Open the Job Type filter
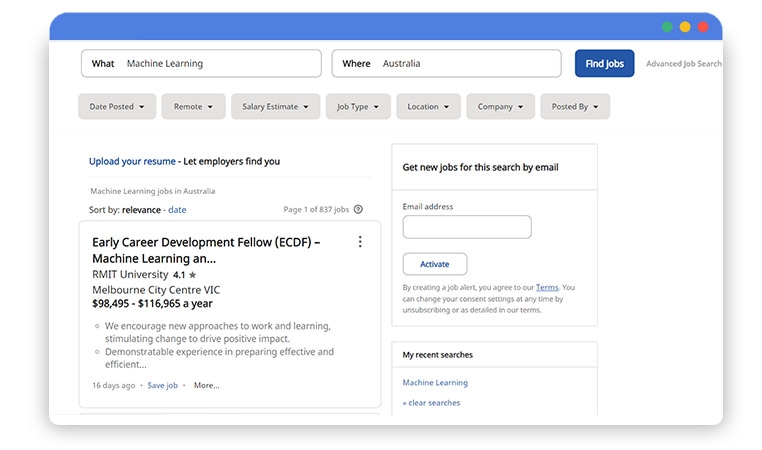762x450 pixels. (358, 107)
